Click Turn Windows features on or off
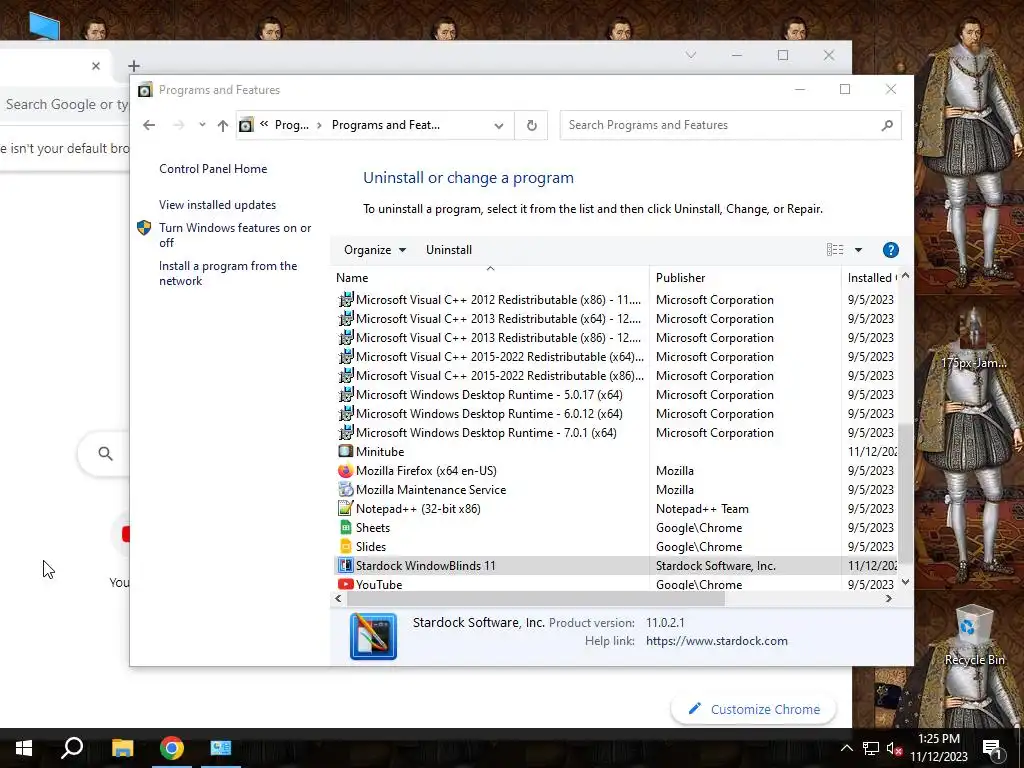The image size is (1024, 768). tap(235, 235)
